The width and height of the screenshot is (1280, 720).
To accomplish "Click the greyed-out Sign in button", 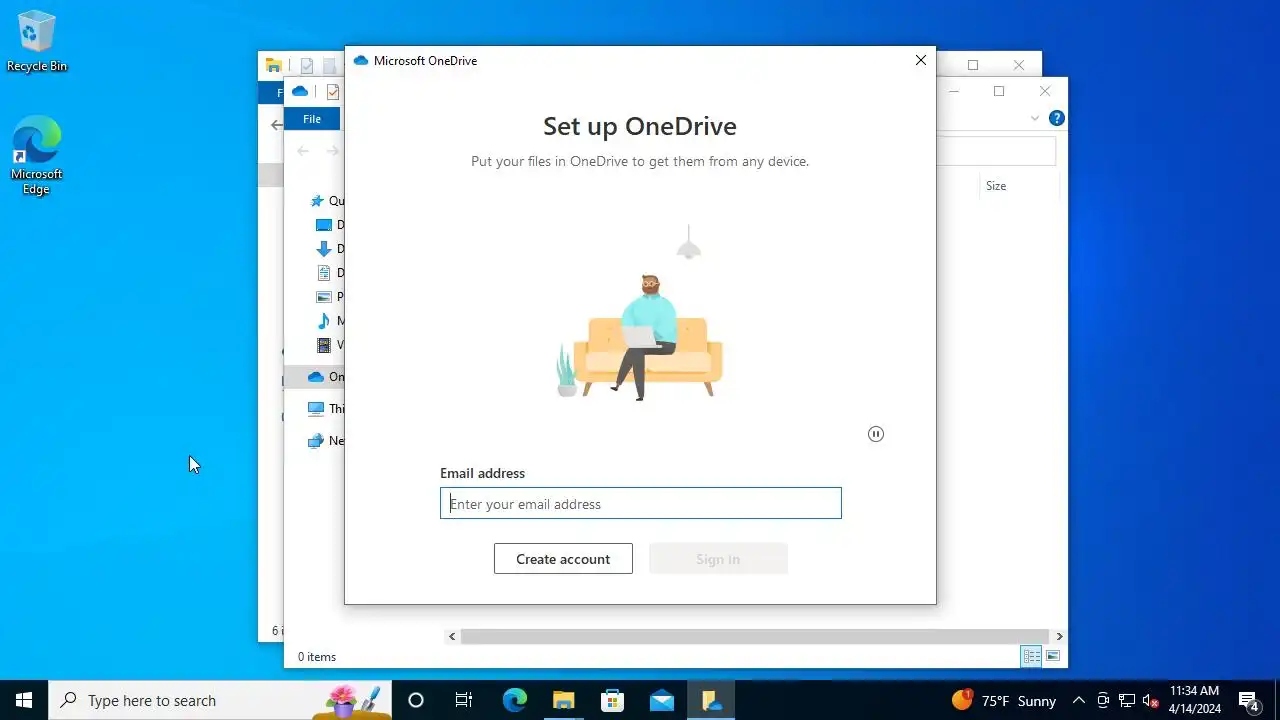I will coord(718,559).
